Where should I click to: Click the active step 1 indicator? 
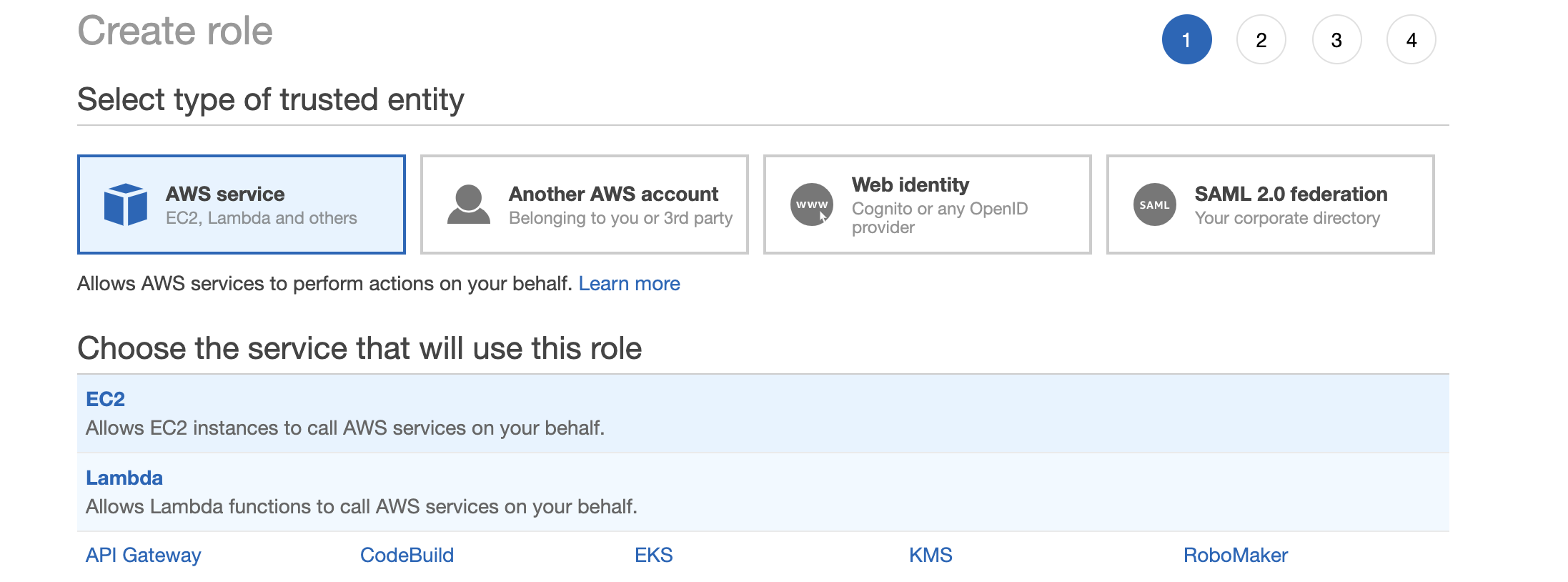click(1186, 40)
